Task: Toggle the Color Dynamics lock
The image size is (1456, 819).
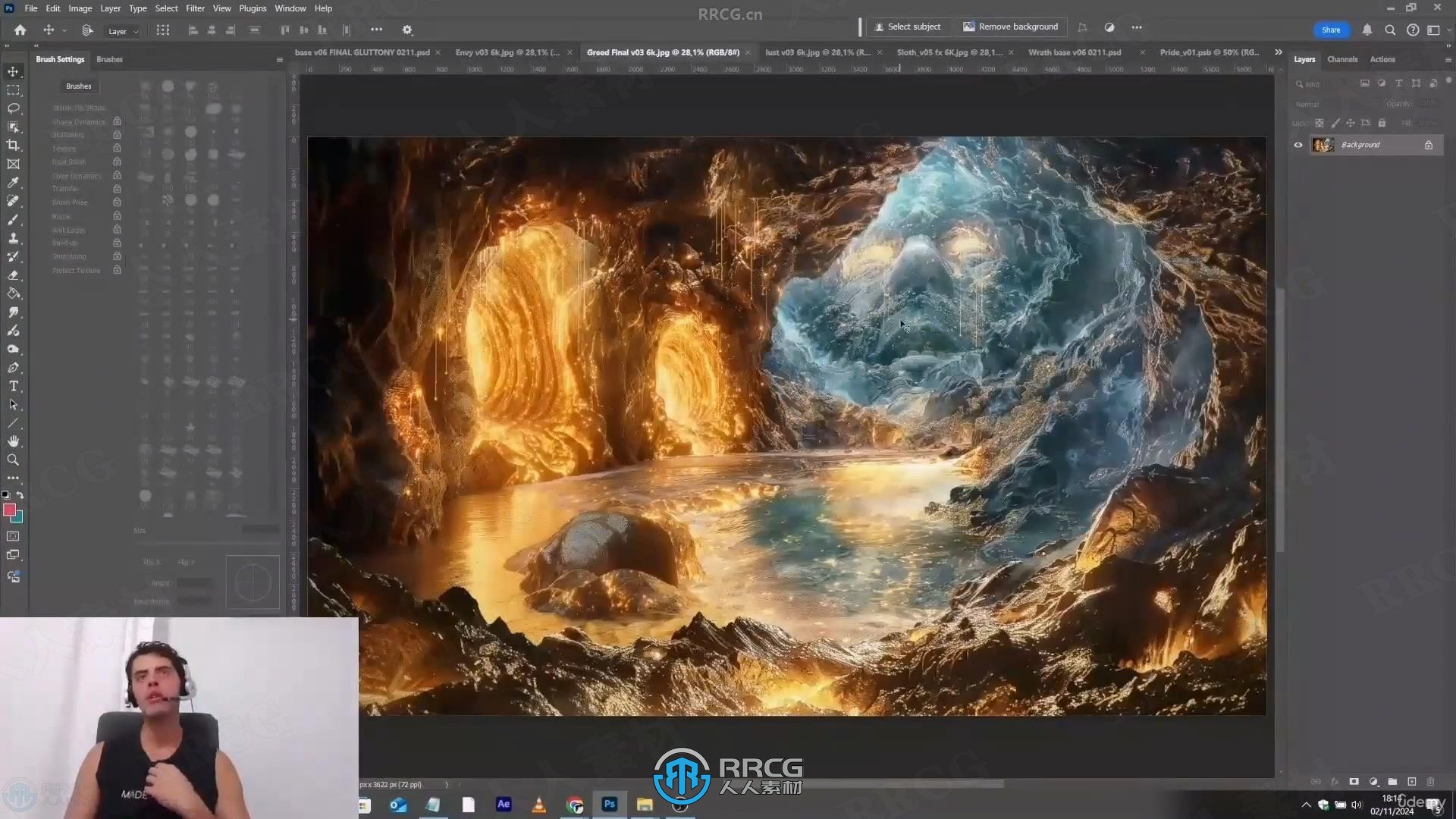Action: click(117, 175)
